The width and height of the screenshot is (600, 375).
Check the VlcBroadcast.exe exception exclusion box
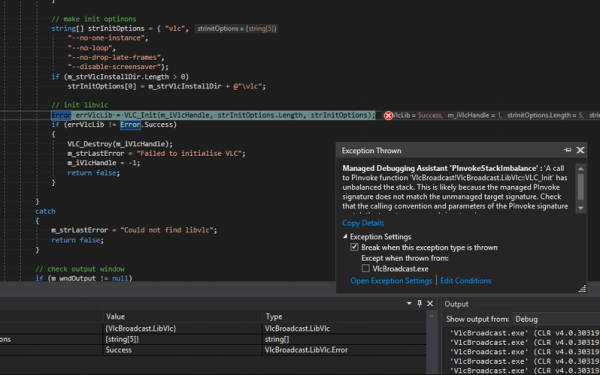tap(366, 268)
